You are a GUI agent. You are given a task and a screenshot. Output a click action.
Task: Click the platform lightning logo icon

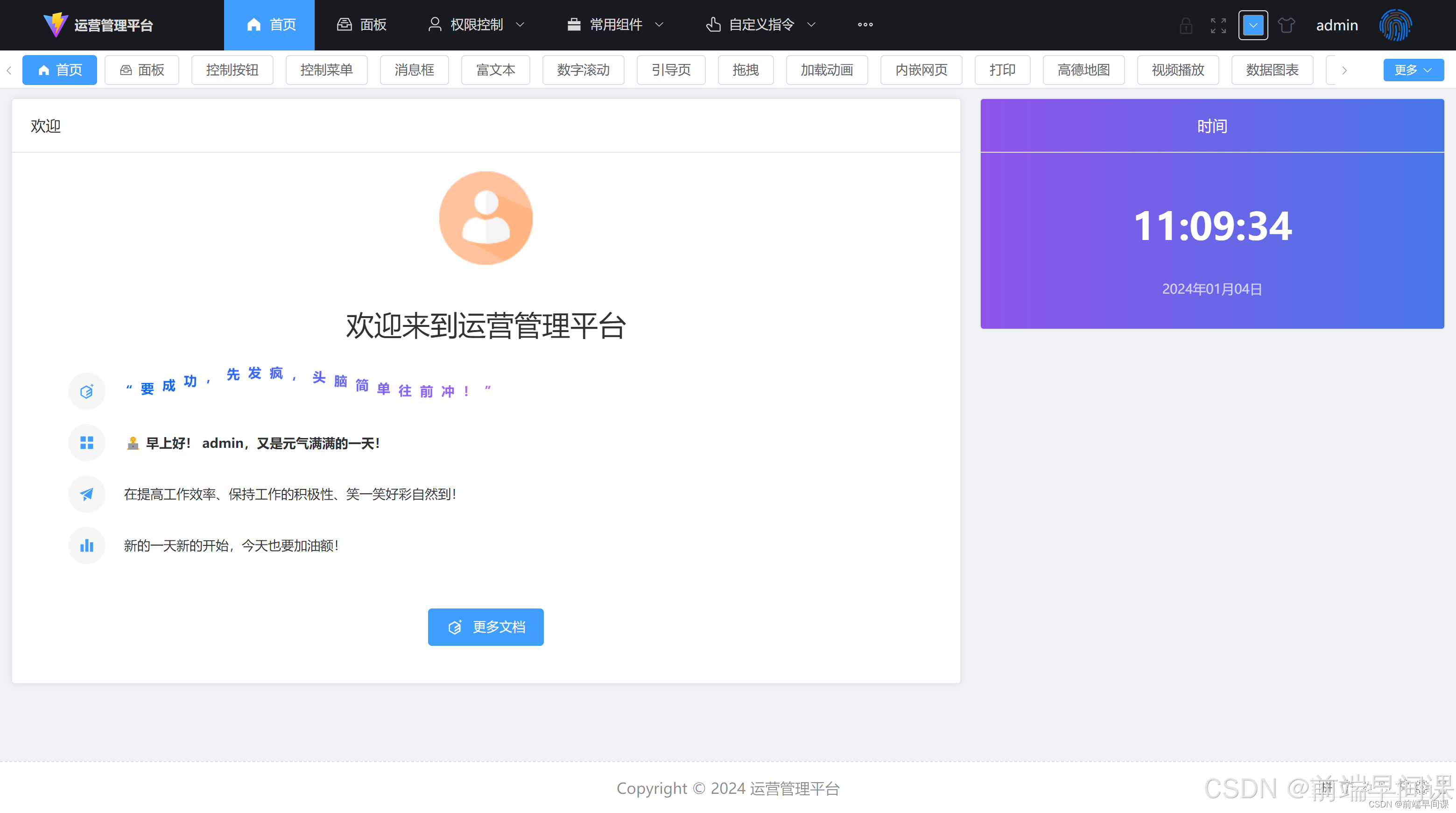coord(56,25)
